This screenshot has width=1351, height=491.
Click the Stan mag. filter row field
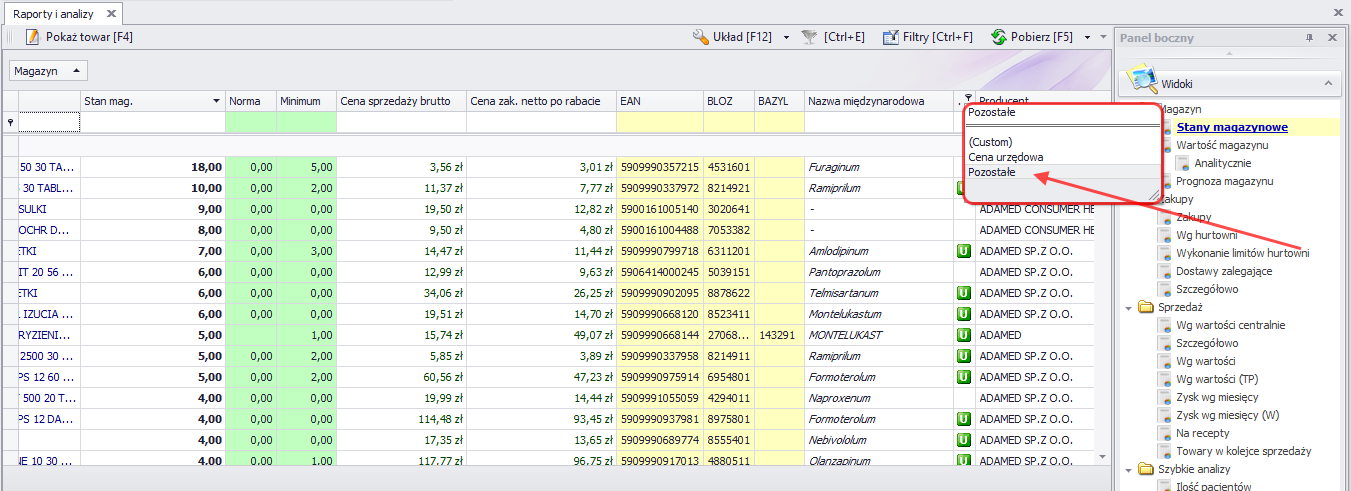pyautogui.click(x=152, y=122)
